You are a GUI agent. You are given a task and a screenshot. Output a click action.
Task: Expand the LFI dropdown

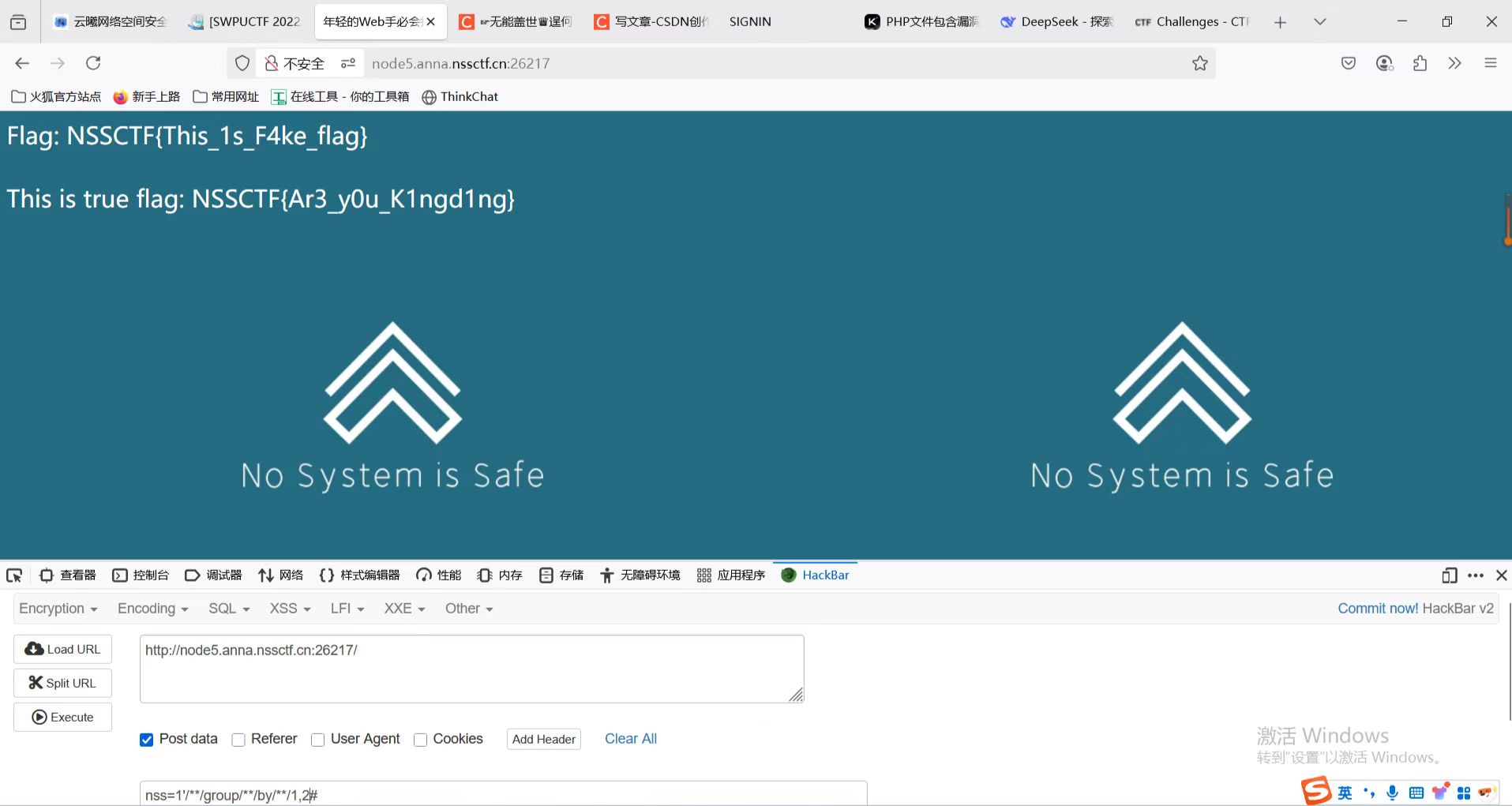pyautogui.click(x=347, y=609)
